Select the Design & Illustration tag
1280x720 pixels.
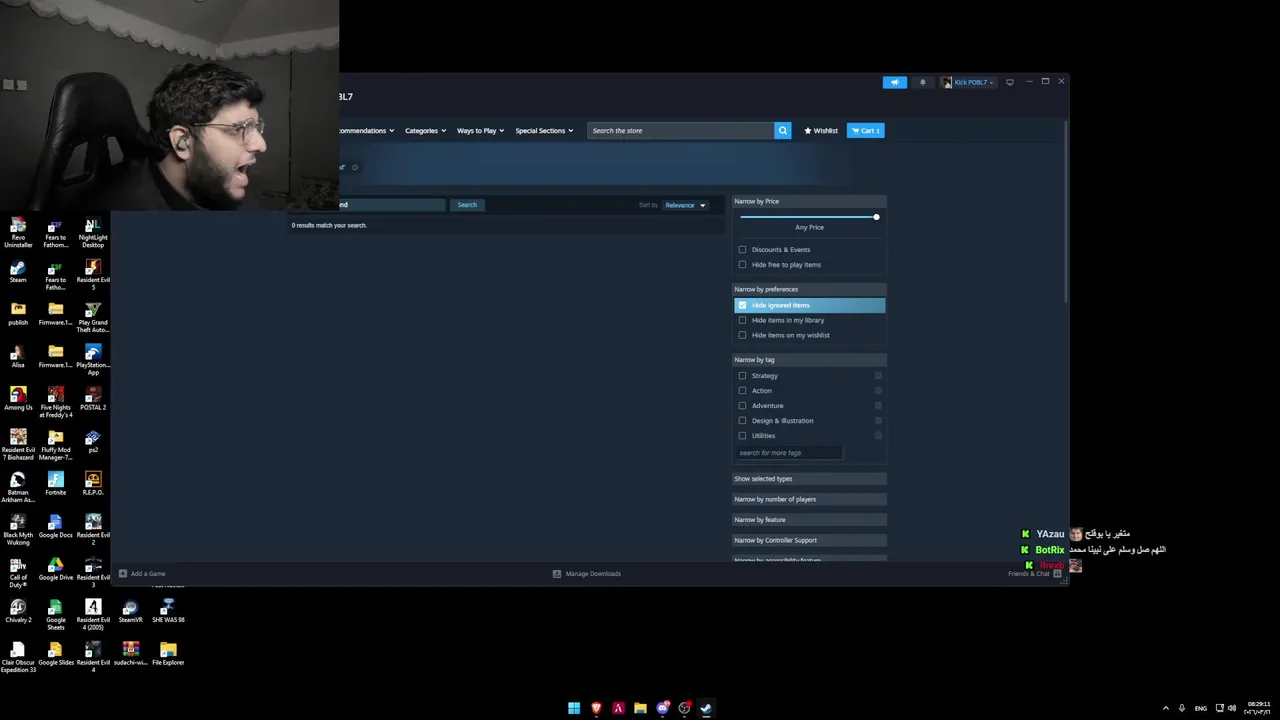tap(742, 421)
